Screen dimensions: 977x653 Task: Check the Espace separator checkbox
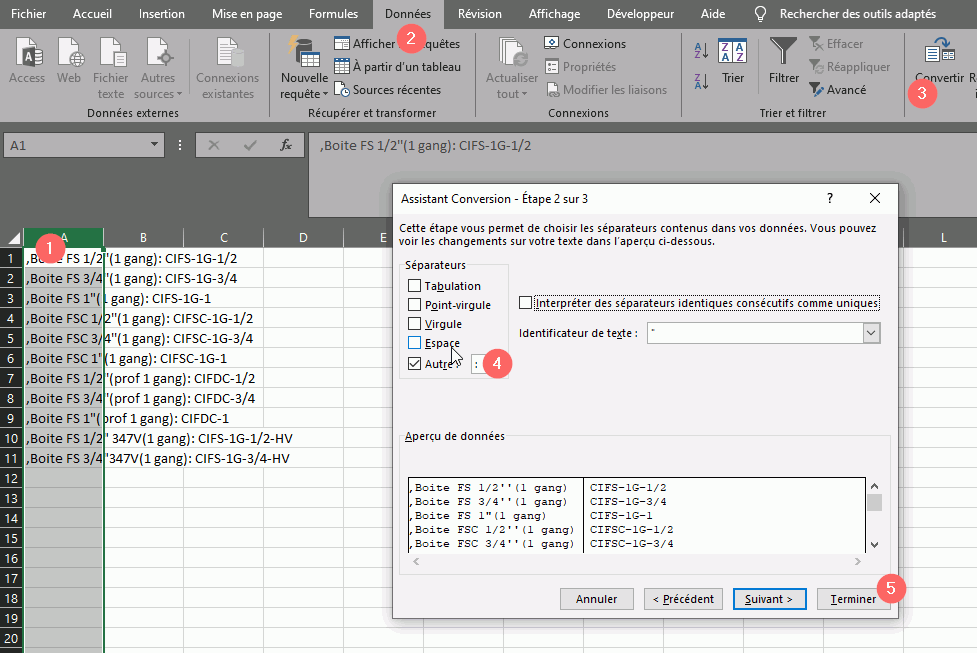[x=415, y=343]
